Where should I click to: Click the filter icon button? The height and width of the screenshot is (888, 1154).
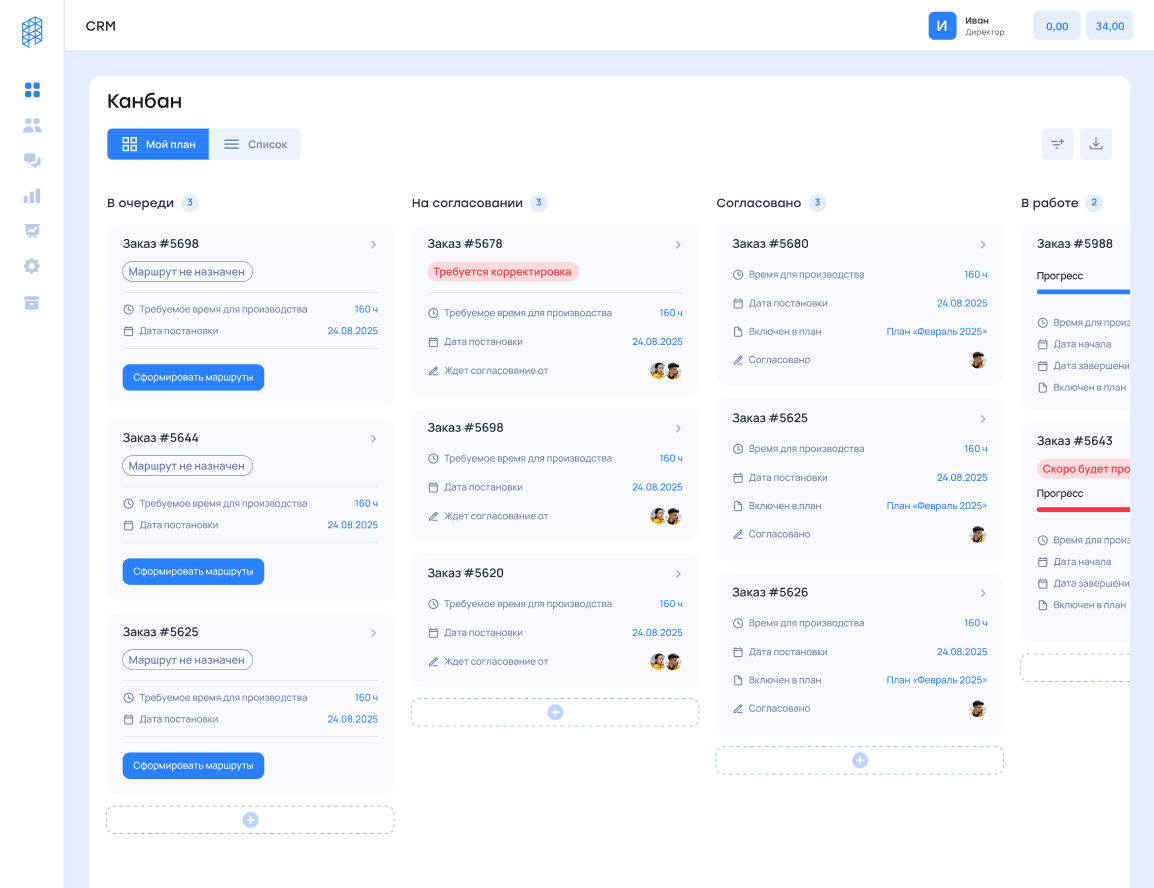pos(1057,144)
